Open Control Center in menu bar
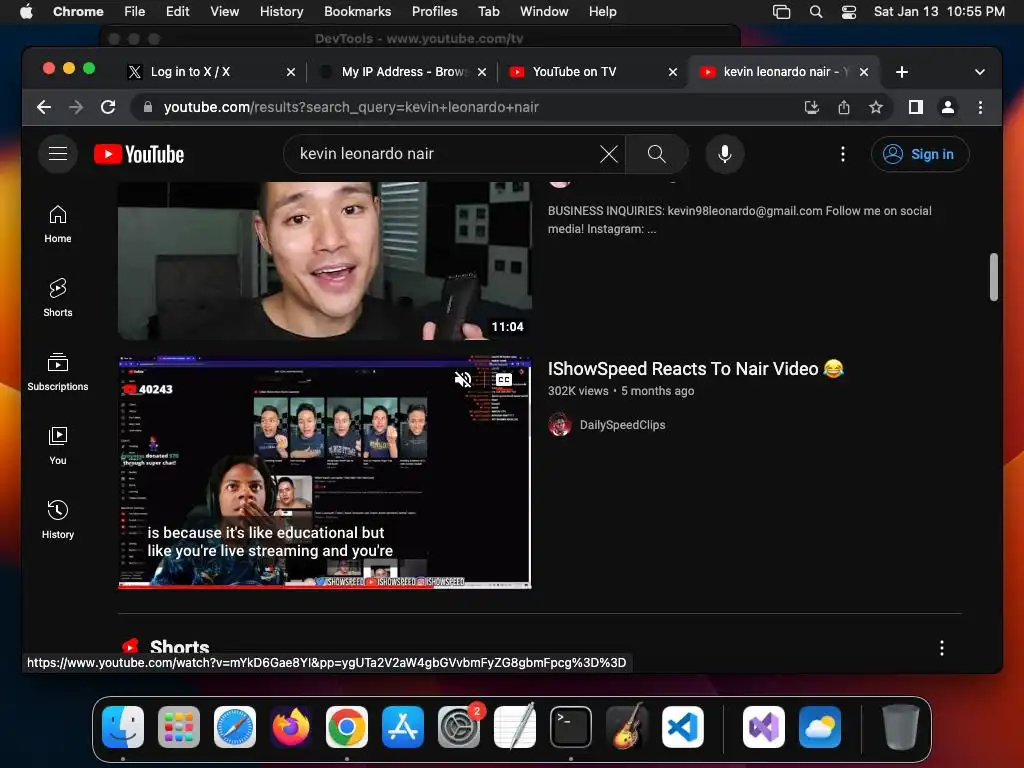This screenshot has height=768, width=1024. [x=848, y=12]
